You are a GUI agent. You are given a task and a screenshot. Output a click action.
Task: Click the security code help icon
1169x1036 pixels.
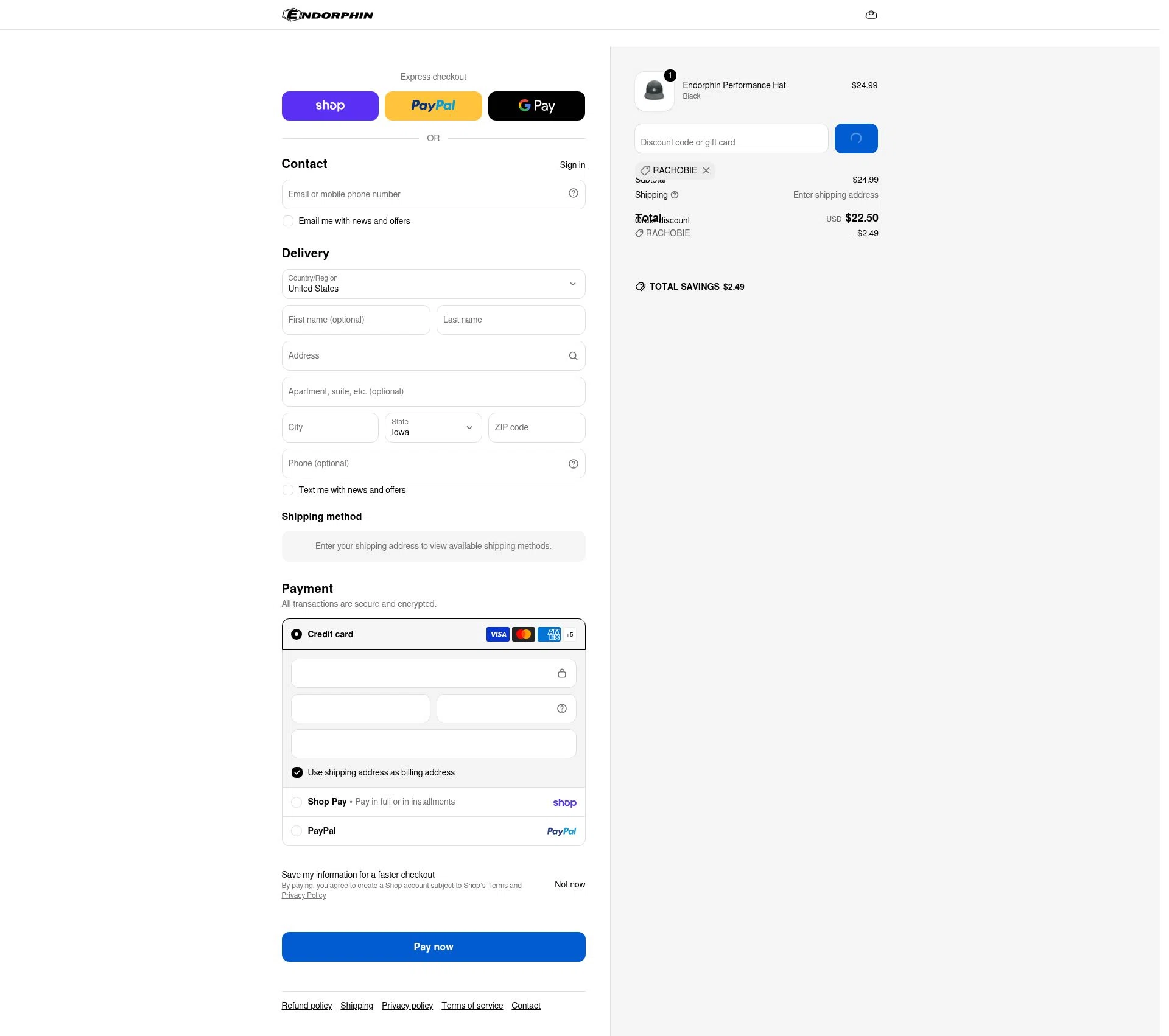[561, 709]
